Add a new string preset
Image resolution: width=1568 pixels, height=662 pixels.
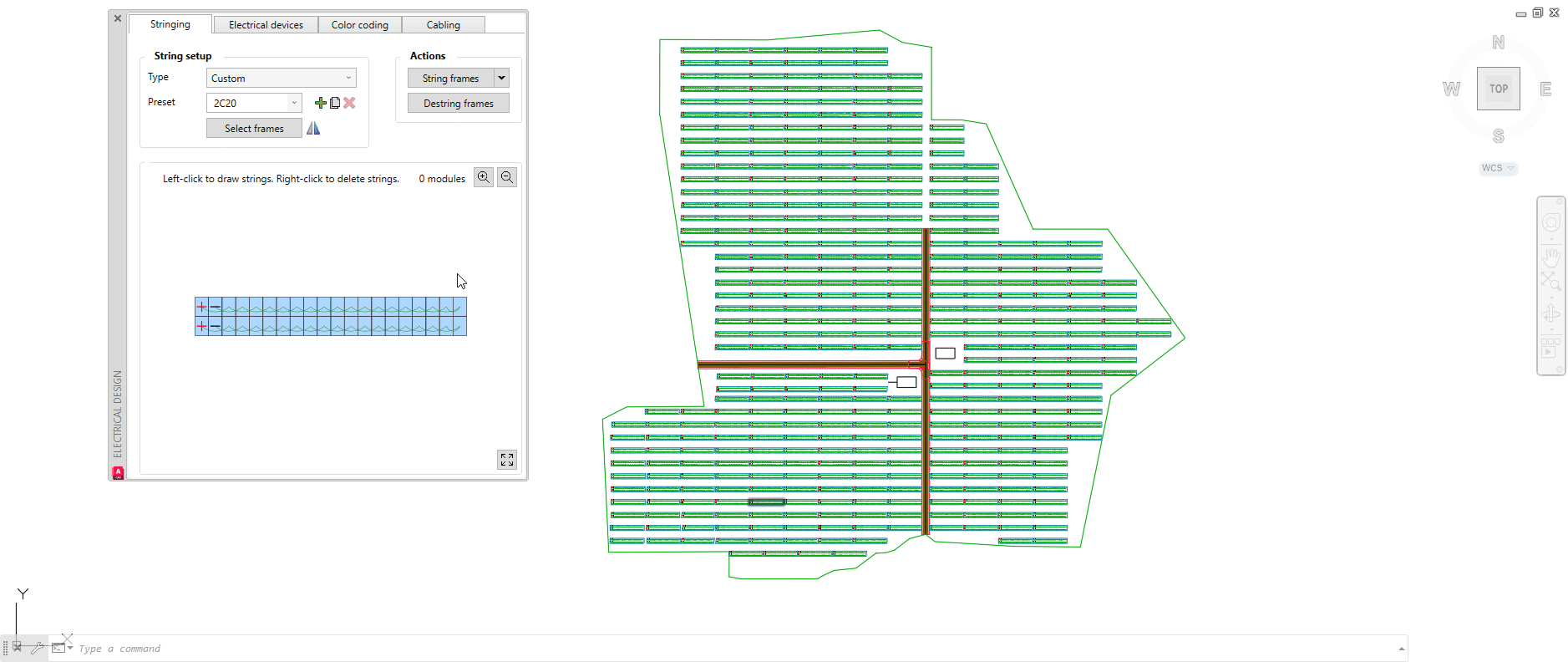tap(320, 103)
